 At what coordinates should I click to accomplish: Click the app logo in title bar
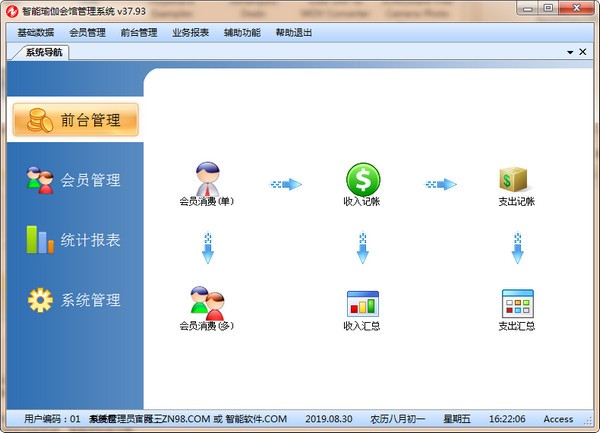point(10,10)
